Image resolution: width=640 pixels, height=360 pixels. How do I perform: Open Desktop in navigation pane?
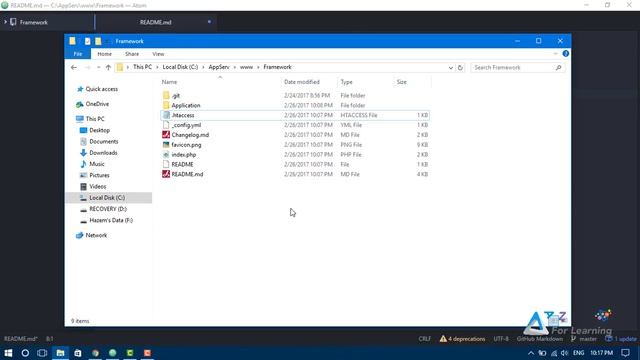click(x=100, y=130)
